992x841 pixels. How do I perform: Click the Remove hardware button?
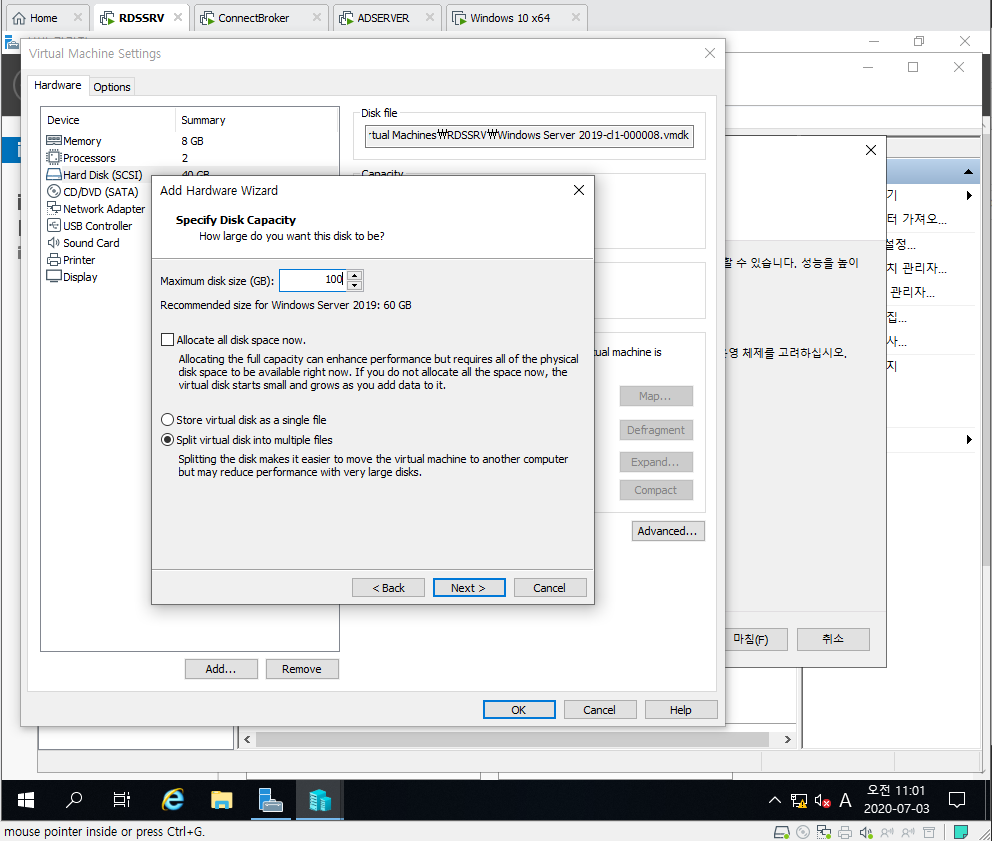(x=302, y=669)
